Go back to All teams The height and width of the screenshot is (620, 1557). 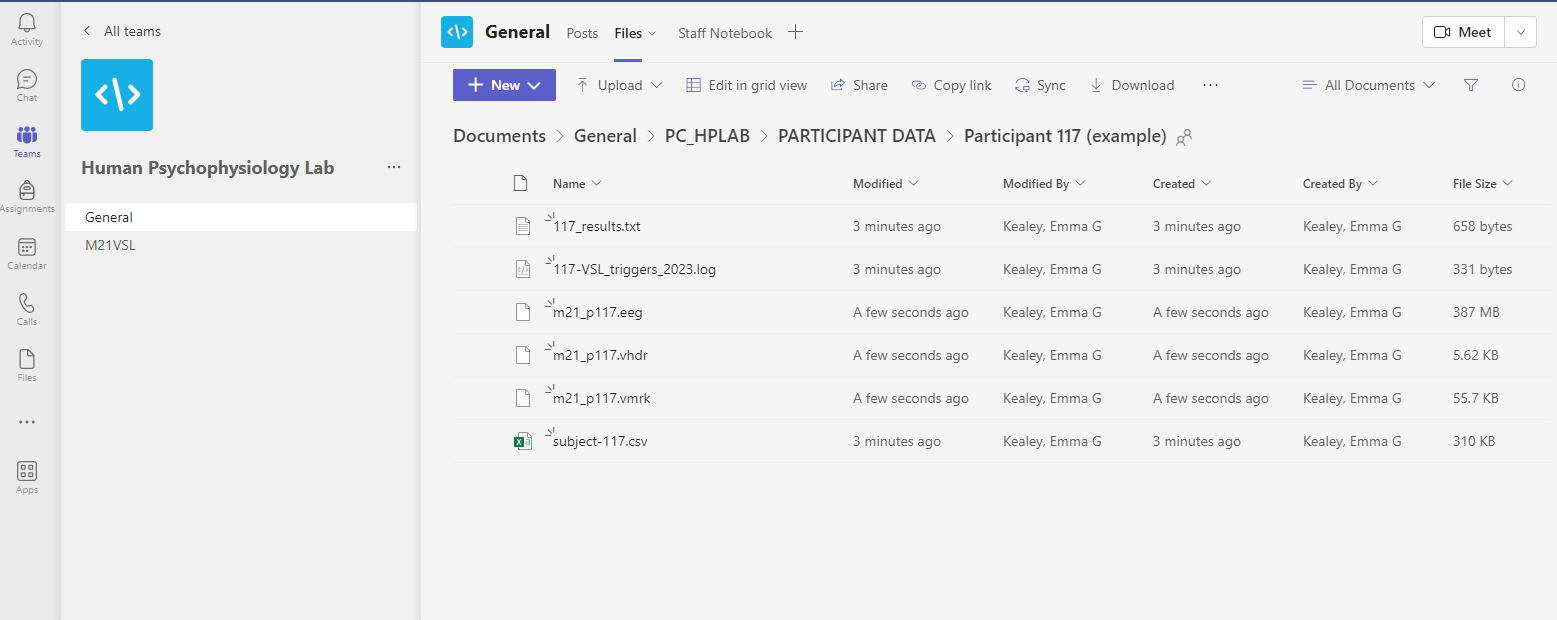click(x=121, y=31)
